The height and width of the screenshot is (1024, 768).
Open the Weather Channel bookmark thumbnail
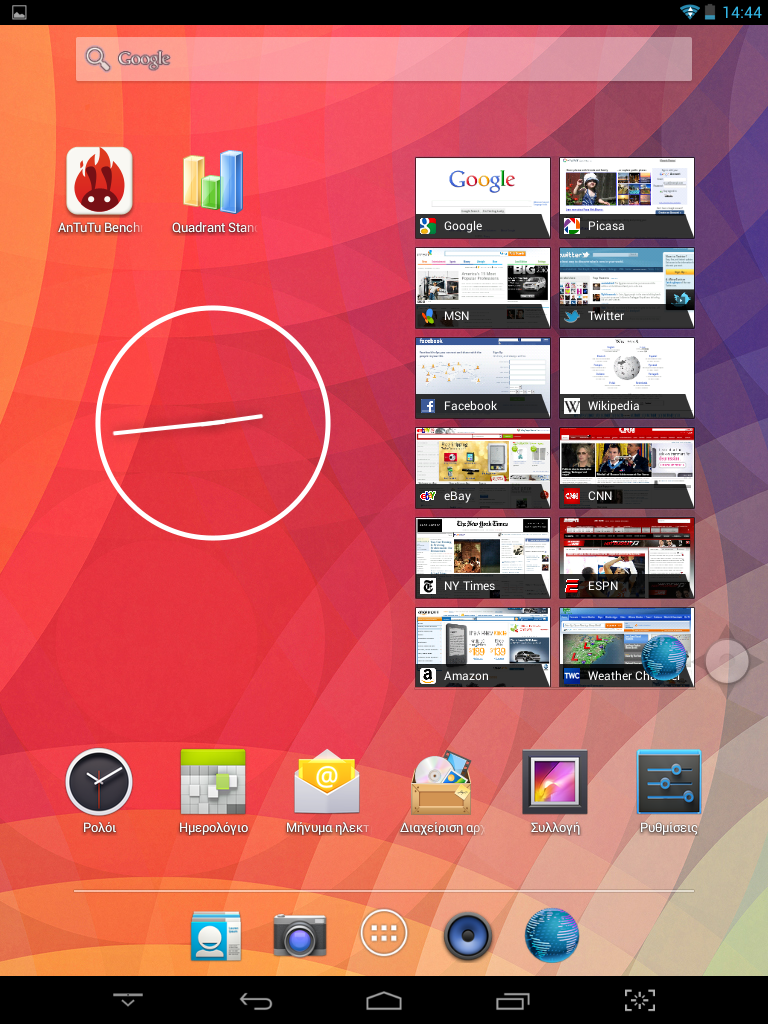(x=627, y=648)
